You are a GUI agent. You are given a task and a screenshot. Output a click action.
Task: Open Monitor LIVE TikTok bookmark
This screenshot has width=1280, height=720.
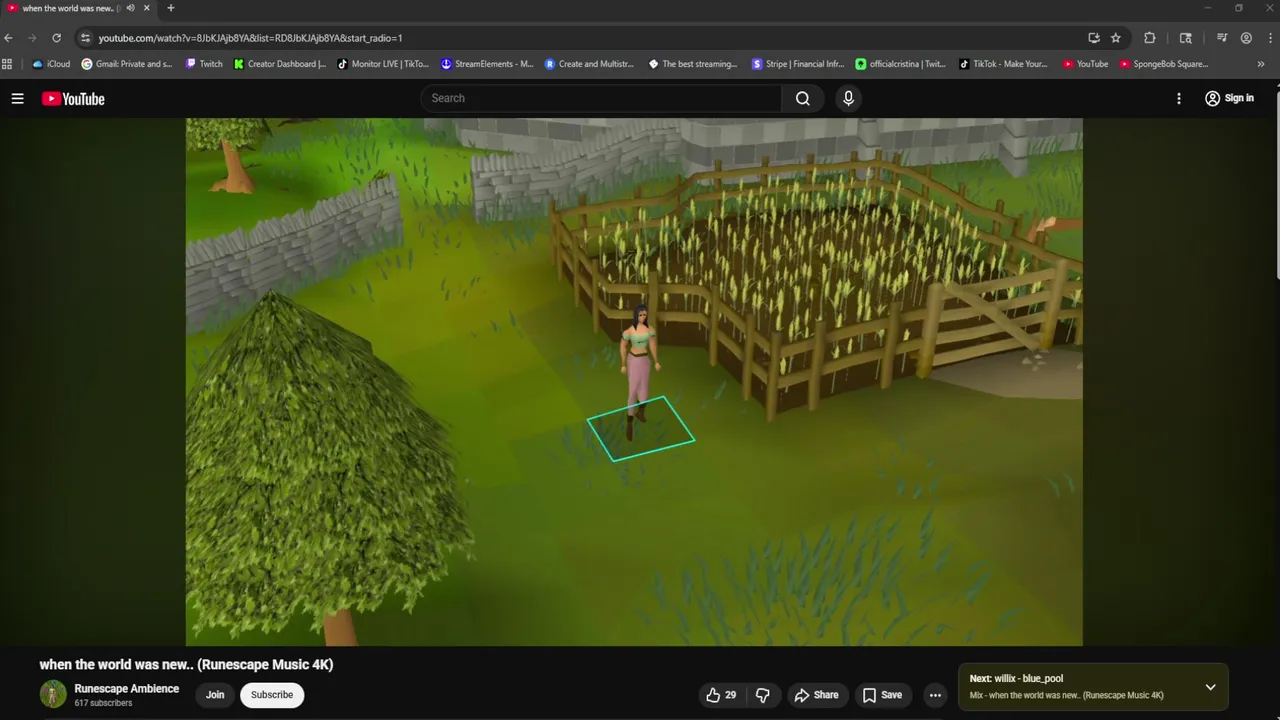tap(383, 64)
